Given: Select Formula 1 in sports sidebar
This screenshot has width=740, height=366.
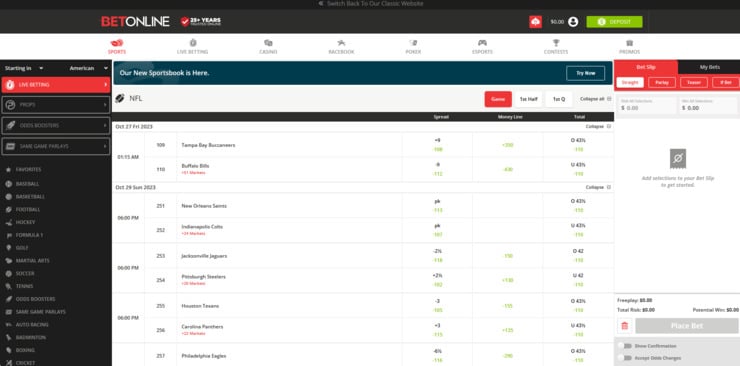Looking at the screenshot, I should [x=29, y=235].
